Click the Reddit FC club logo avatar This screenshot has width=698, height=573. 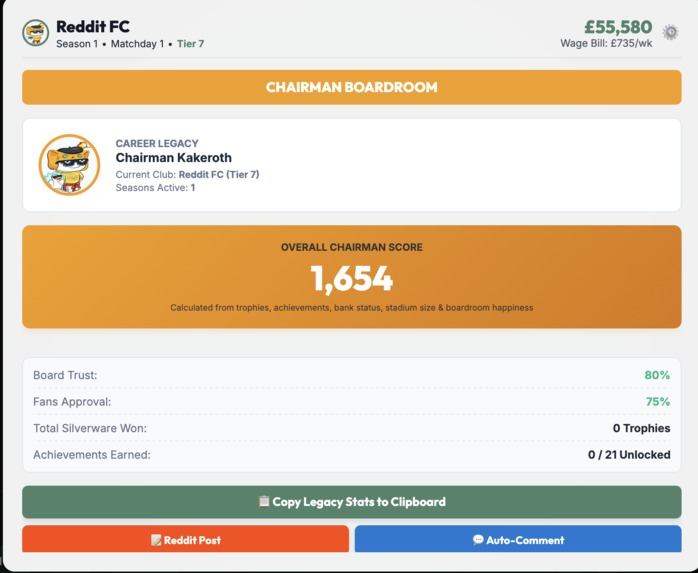point(36,33)
